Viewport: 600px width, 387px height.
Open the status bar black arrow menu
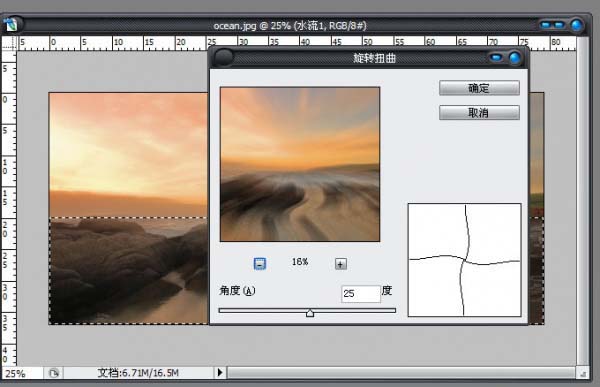tap(220, 372)
